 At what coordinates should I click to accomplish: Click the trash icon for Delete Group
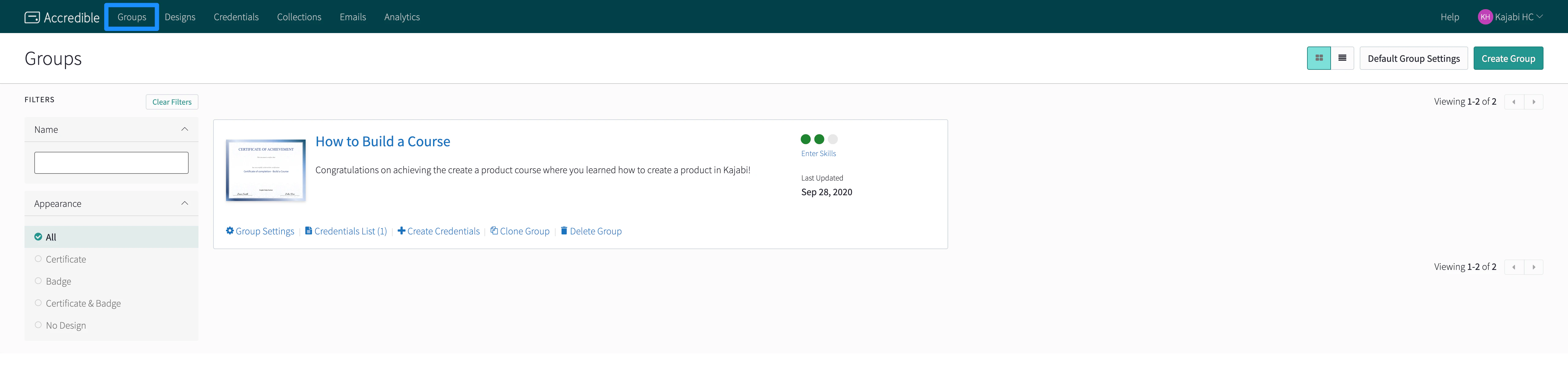[563, 231]
